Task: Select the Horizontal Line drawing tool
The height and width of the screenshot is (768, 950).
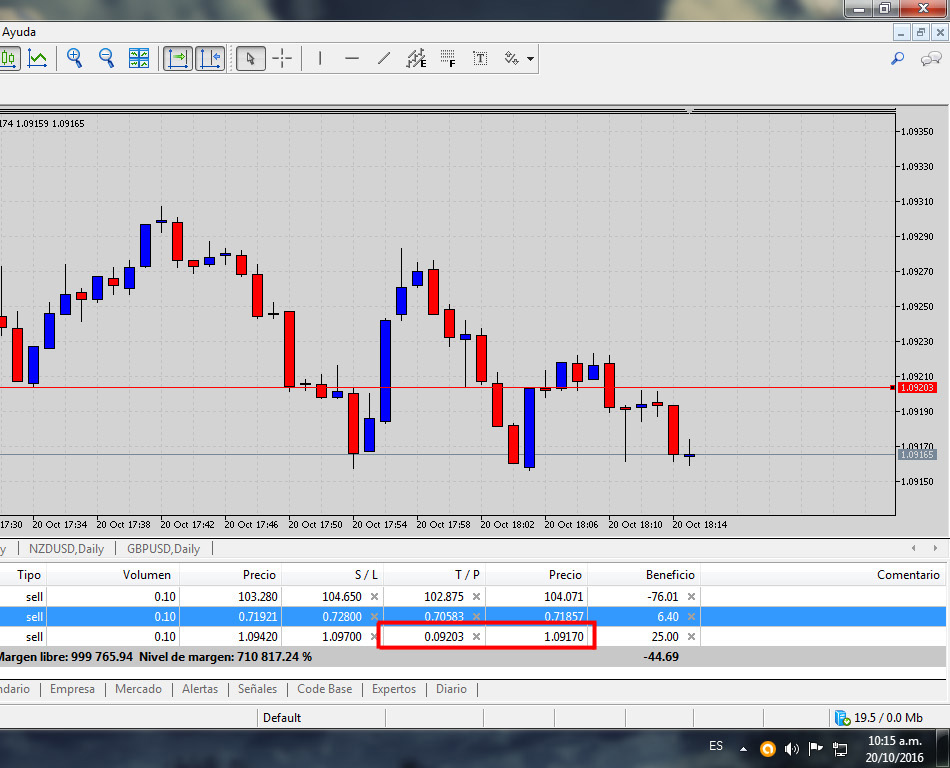Action: (352, 58)
